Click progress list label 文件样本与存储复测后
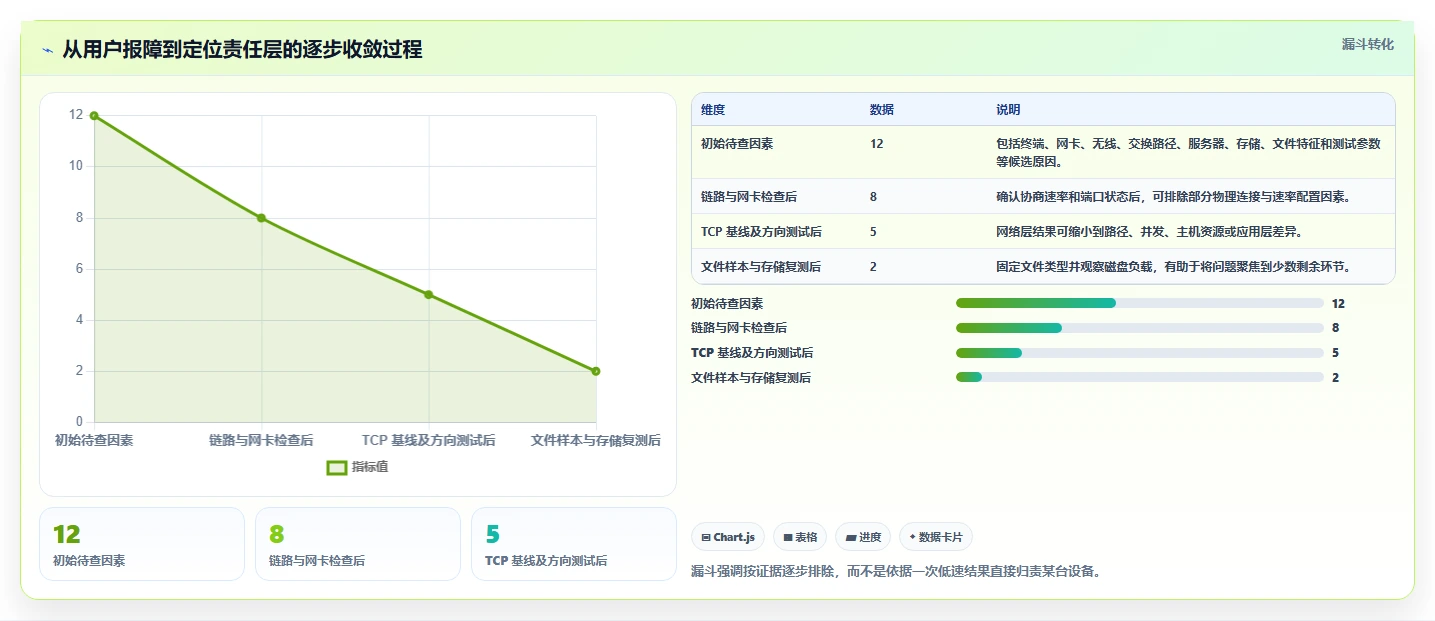Screen dimensions: 1435x621 coord(751,378)
